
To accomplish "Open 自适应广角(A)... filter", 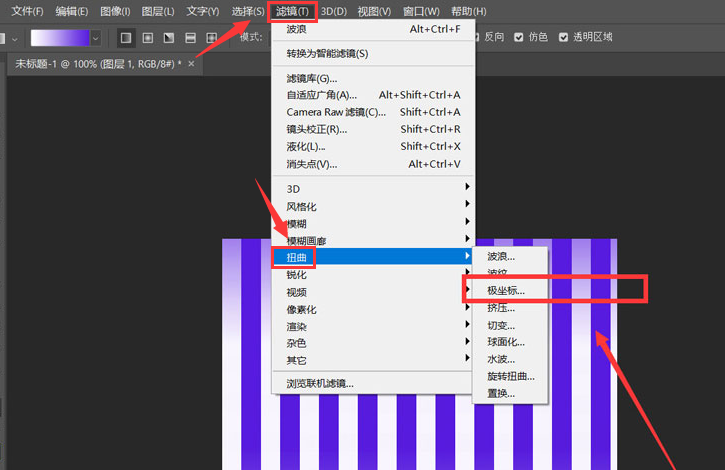I will (x=373, y=95).
